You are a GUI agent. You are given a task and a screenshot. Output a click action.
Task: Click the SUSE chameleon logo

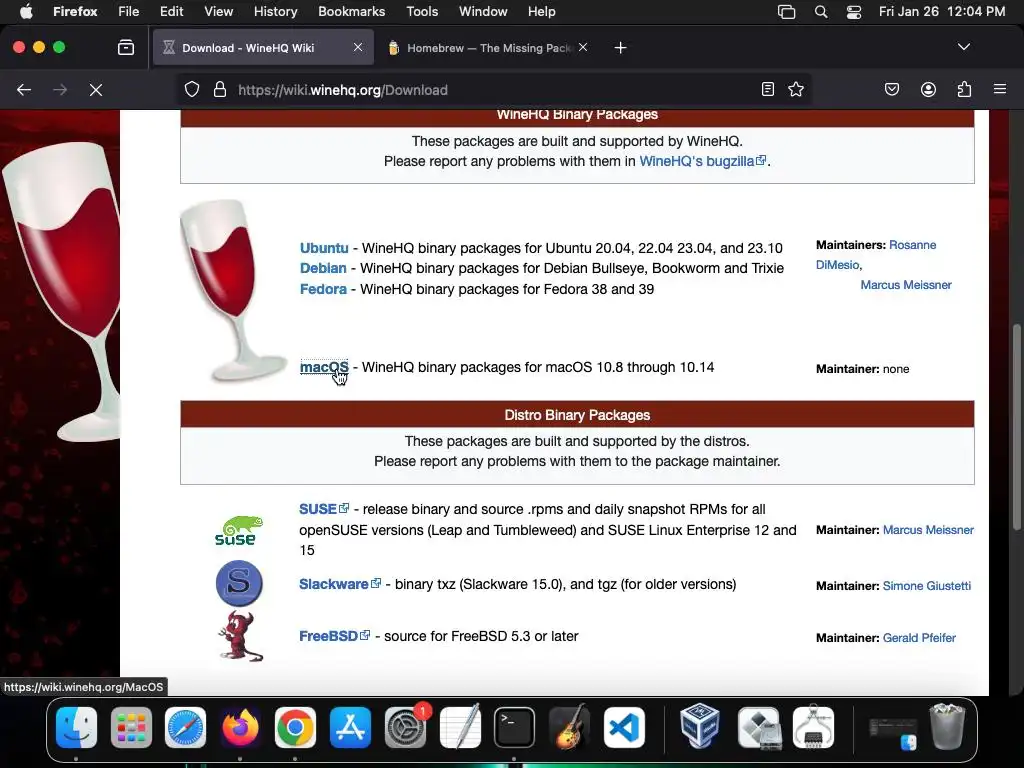coord(239,530)
